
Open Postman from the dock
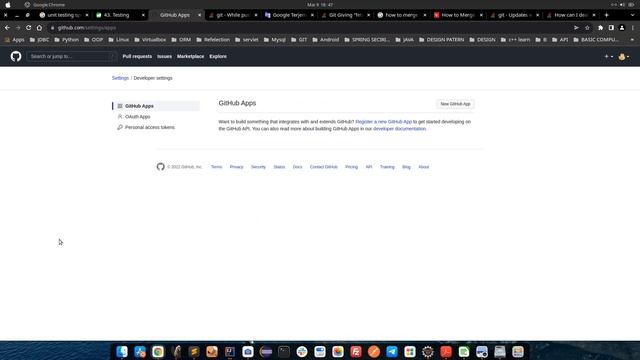(374, 351)
